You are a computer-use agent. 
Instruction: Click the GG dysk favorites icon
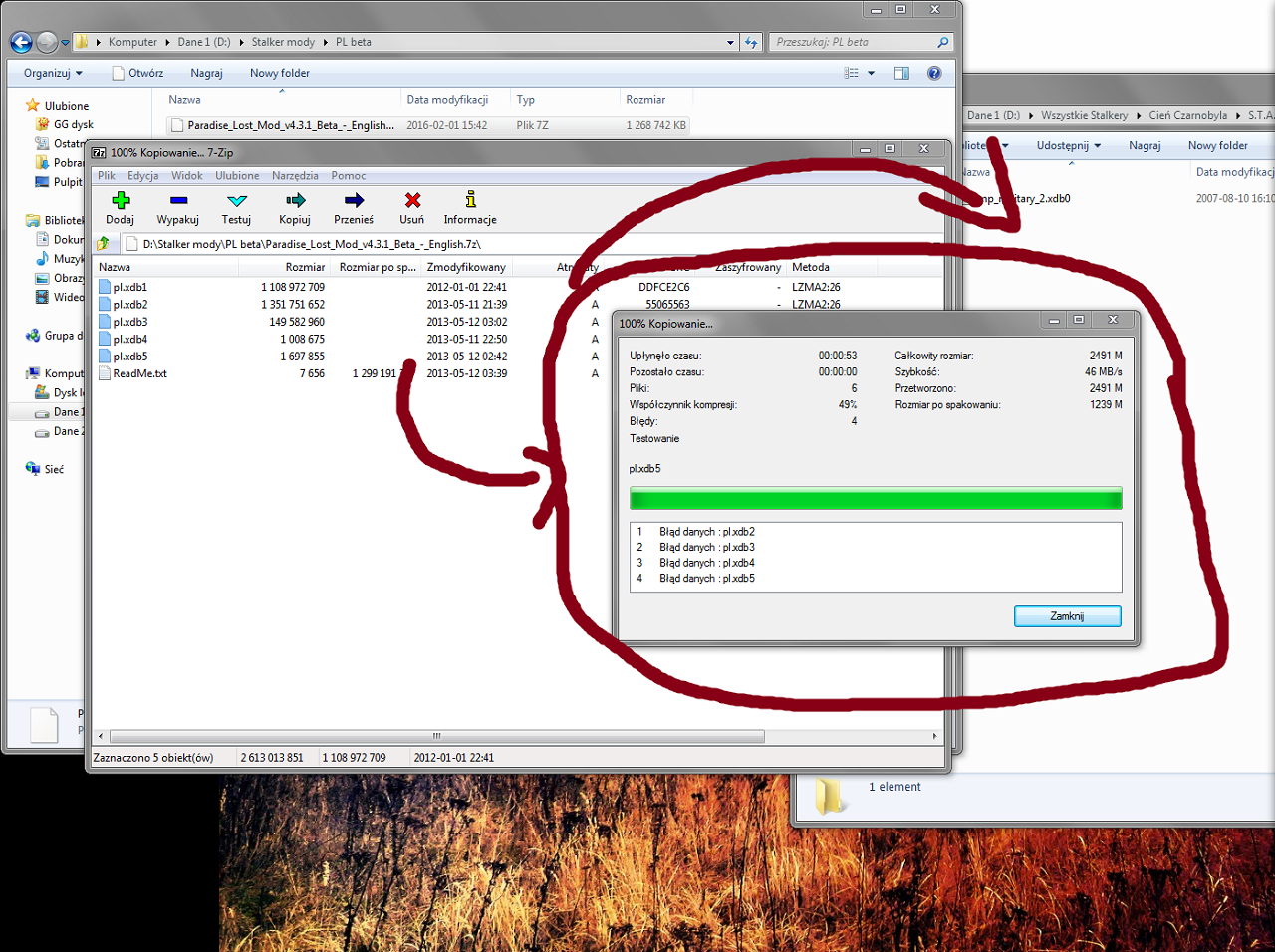(43, 124)
